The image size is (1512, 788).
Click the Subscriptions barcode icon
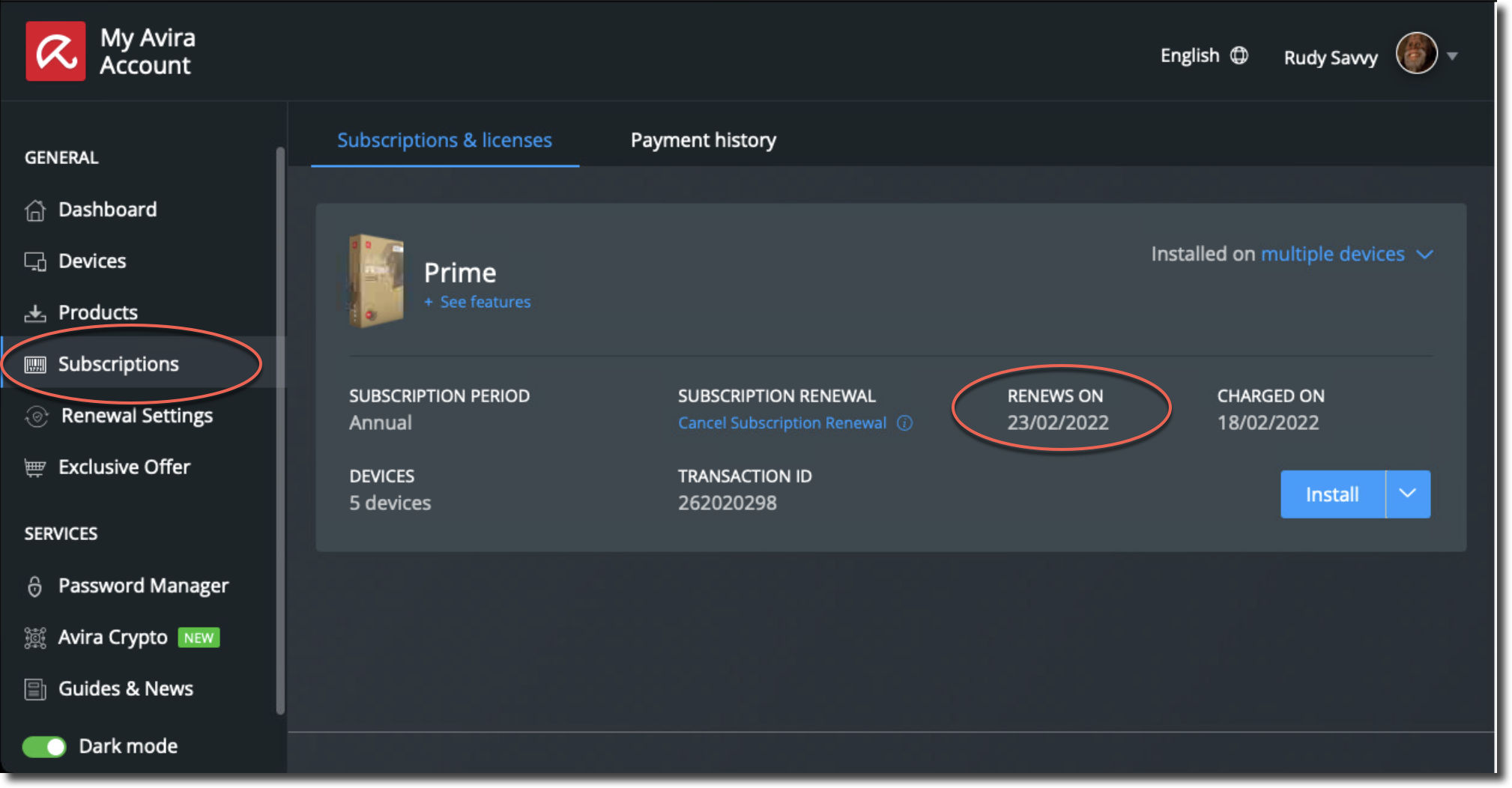click(x=35, y=365)
